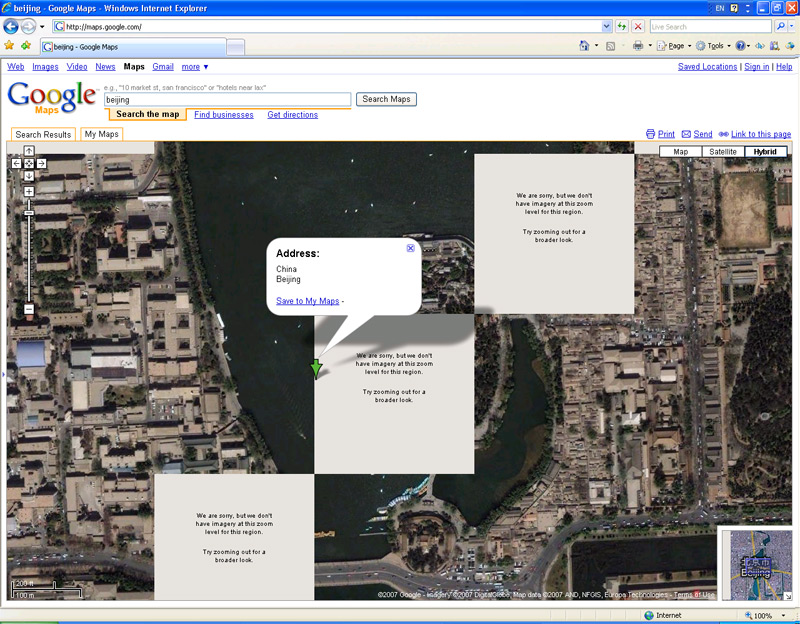Click the map search field containing beijing

pyautogui.click(x=228, y=99)
